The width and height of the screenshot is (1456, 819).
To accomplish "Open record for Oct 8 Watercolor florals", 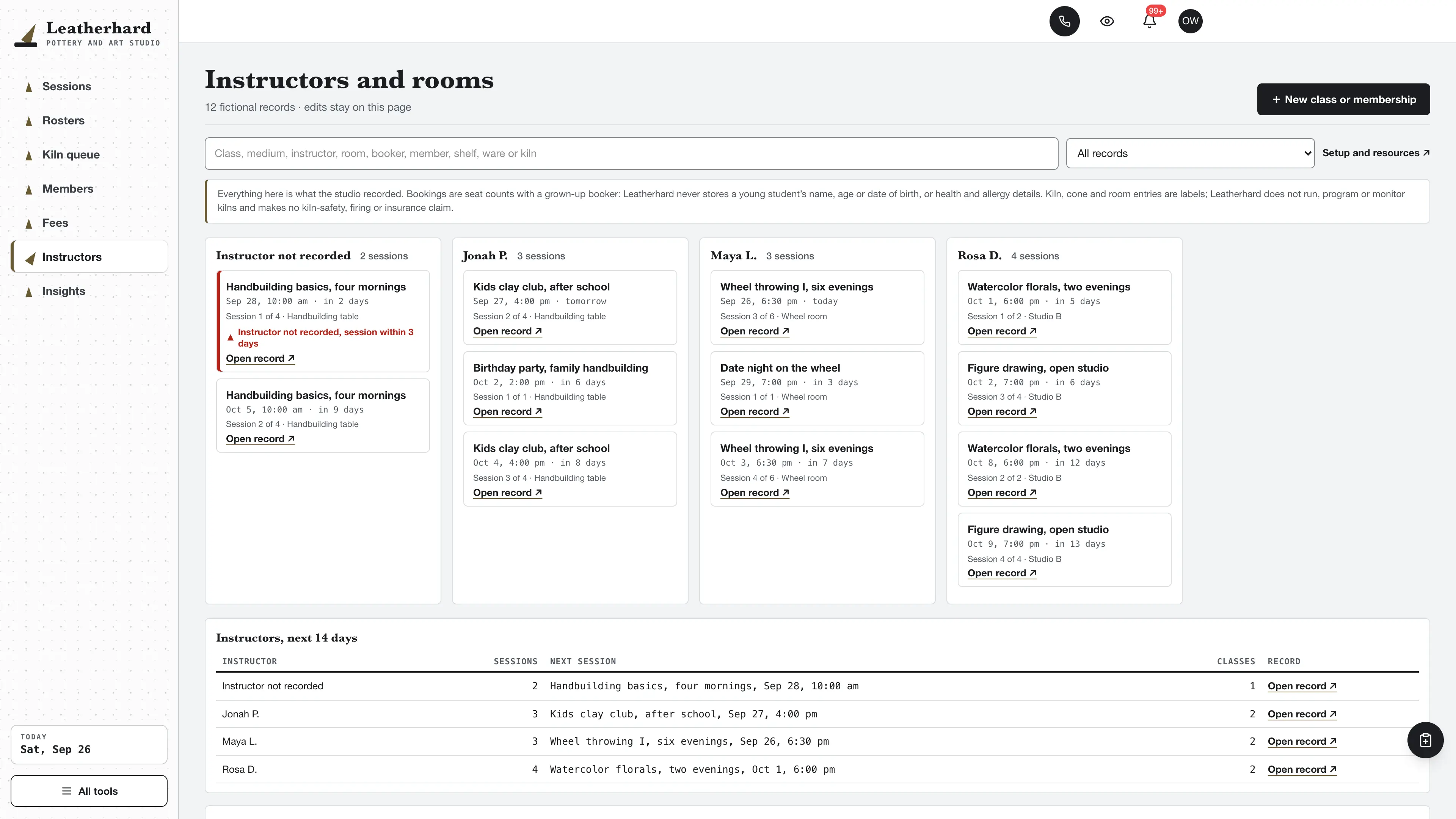I will (1001, 492).
